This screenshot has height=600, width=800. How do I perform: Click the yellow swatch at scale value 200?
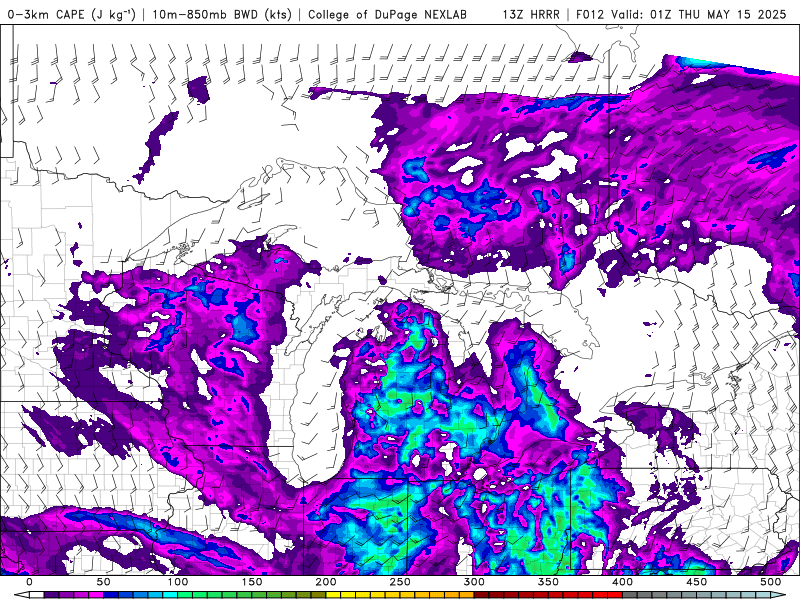click(333, 595)
